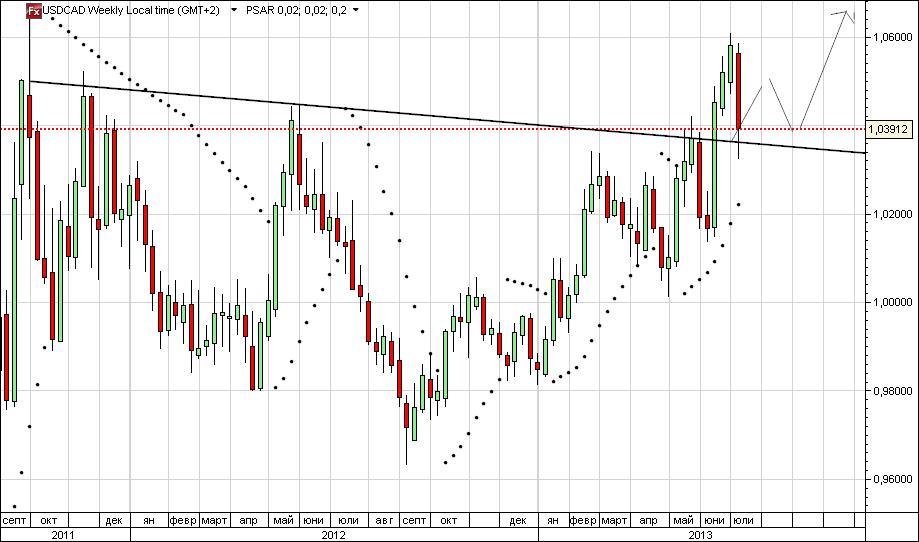This screenshot has width=919, height=542.
Task: Click the PSAR 0,02; 0,02; 0,2 label
Action: point(296,10)
